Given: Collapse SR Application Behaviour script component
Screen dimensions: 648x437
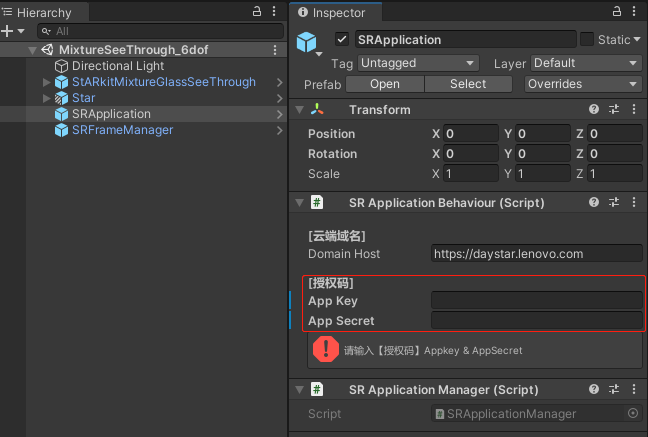Looking at the screenshot, I should click(x=300, y=203).
